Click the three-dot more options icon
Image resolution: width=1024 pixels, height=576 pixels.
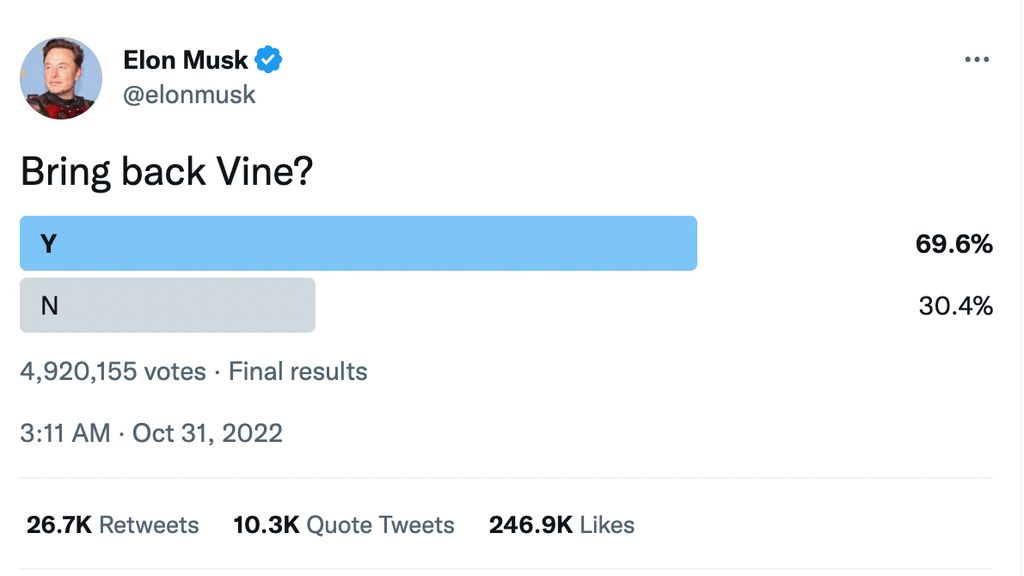[976, 59]
